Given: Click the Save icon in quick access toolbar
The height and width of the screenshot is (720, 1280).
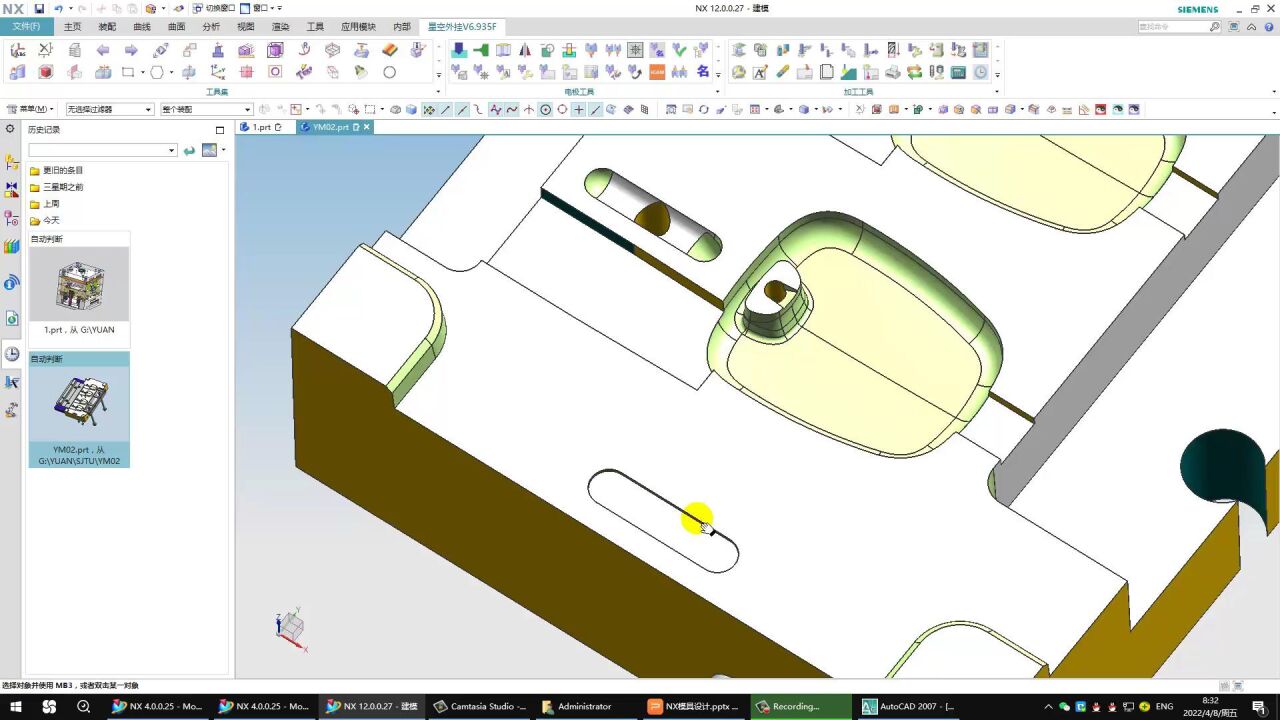Looking at the screenshot, I should coord(39,8).
